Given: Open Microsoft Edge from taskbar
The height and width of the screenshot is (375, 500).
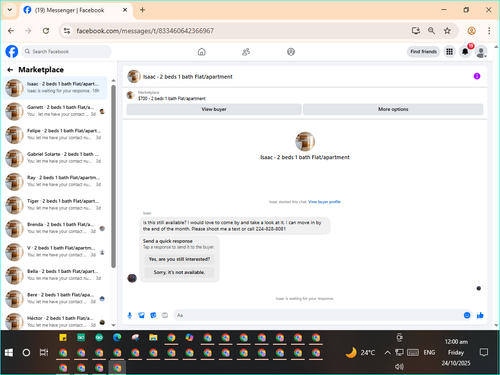Looking at the screenshot, I should click(x=117, y=338).
